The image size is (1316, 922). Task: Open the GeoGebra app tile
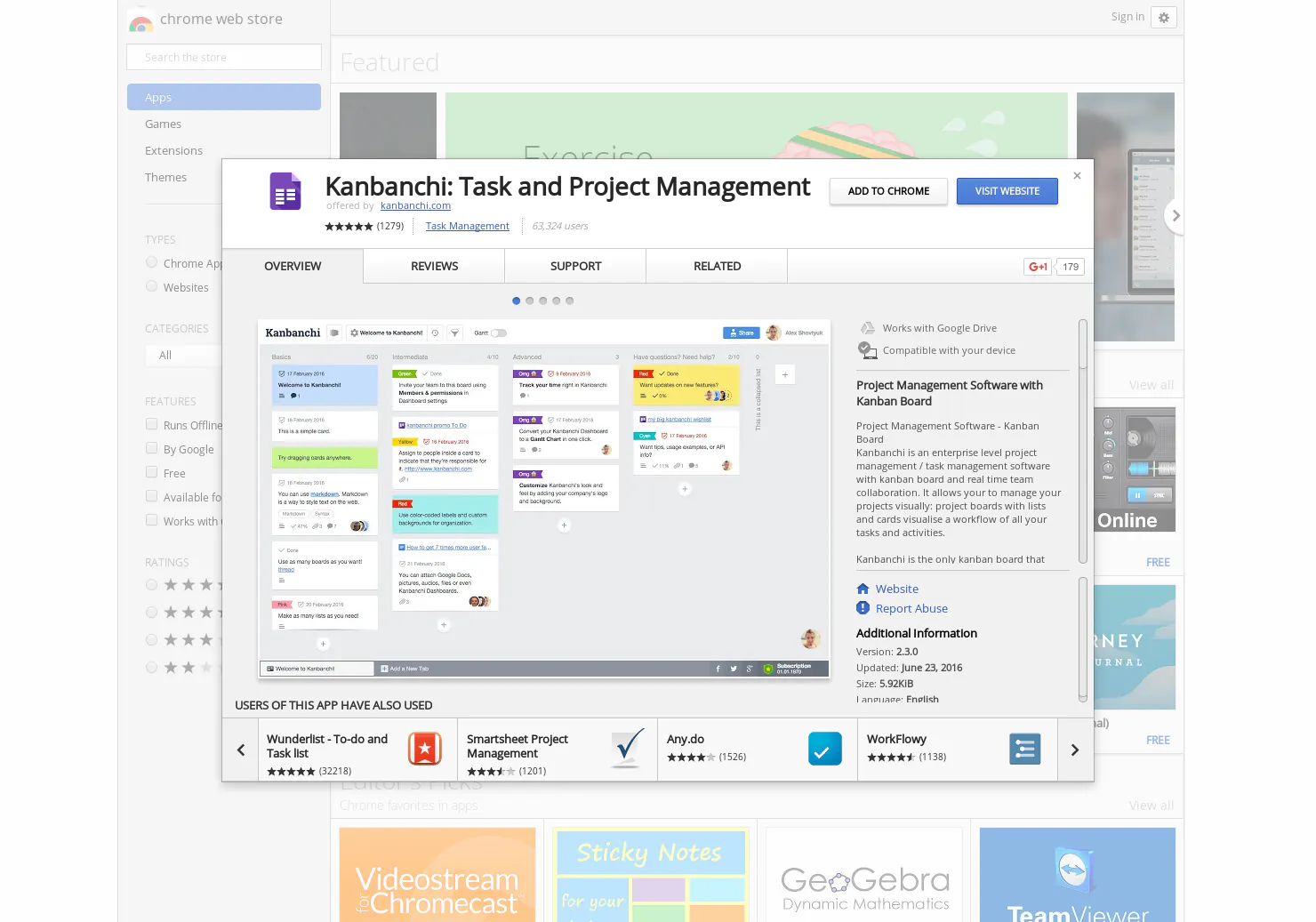864,875
